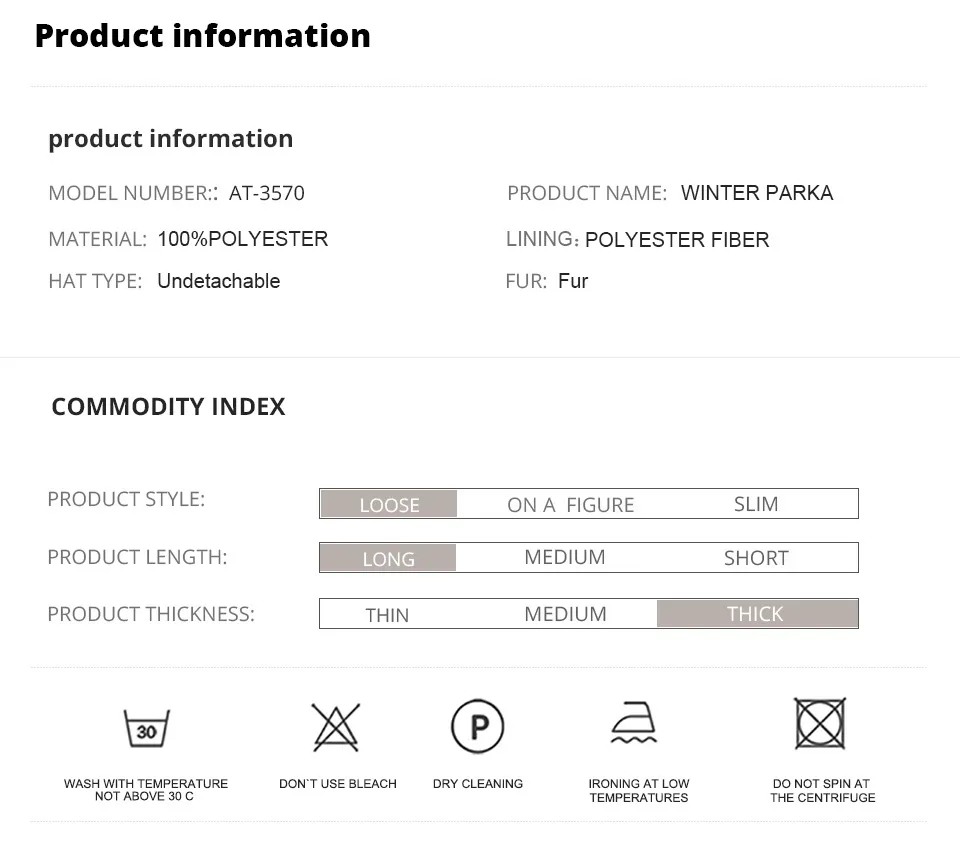Select the ON A FIGURE style option

[x=570, y=505]
